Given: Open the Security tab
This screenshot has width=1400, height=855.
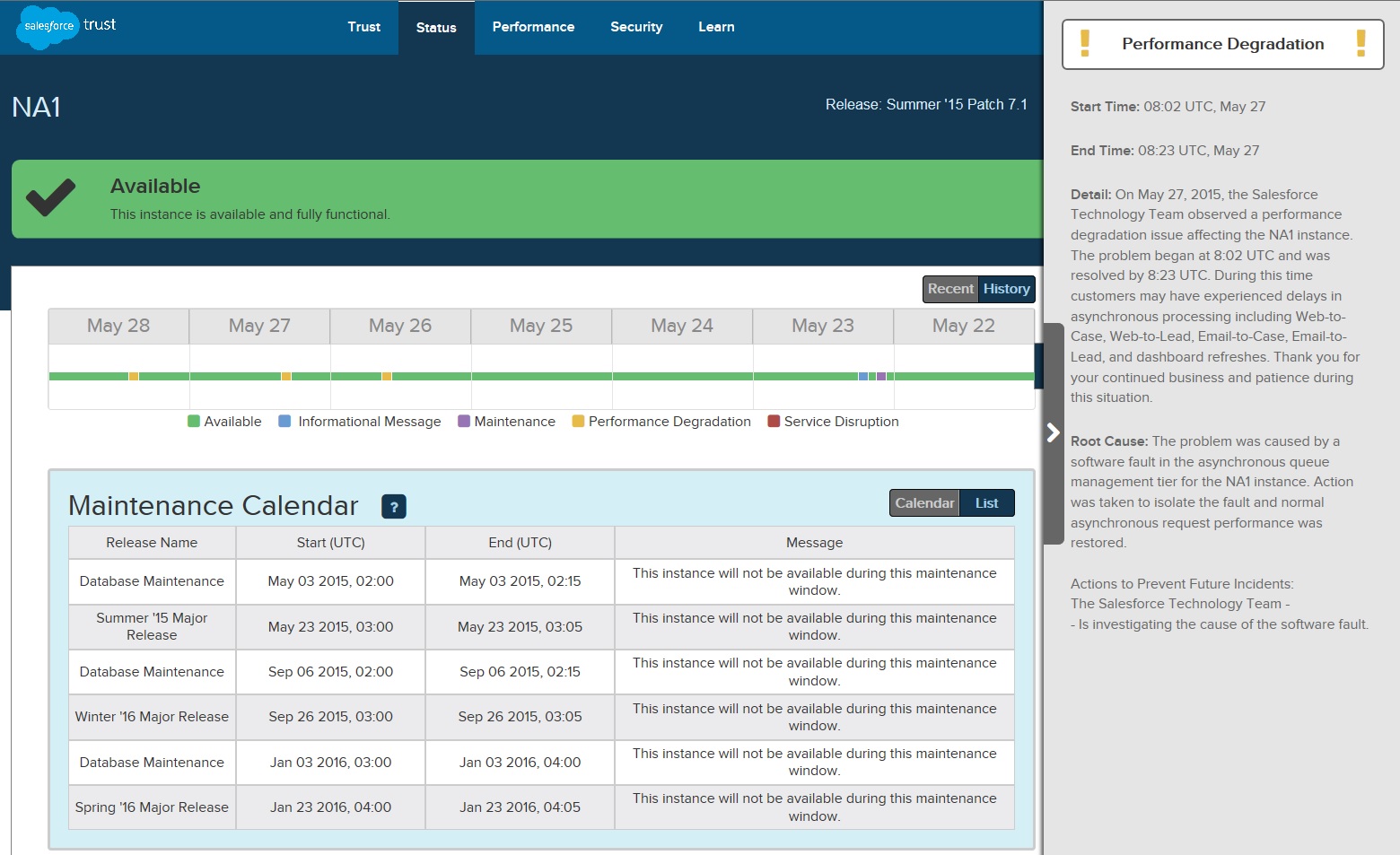Looking at the screenshot, I should point(636,27).
